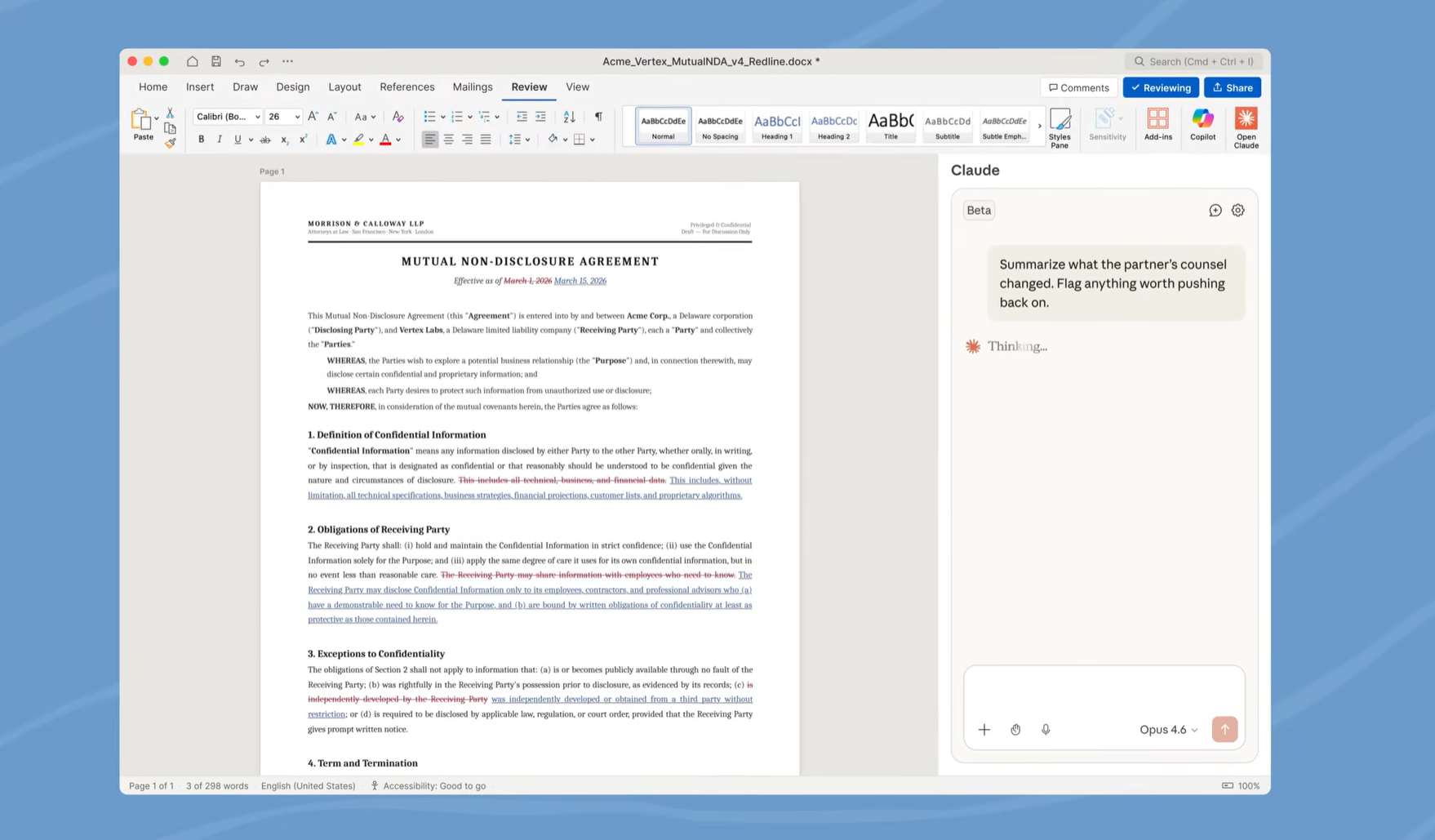The height and width of the screenshot is (840, 1435).
Task: Expand the Opus 4.6 model selector
Action: coord(1168,729)
